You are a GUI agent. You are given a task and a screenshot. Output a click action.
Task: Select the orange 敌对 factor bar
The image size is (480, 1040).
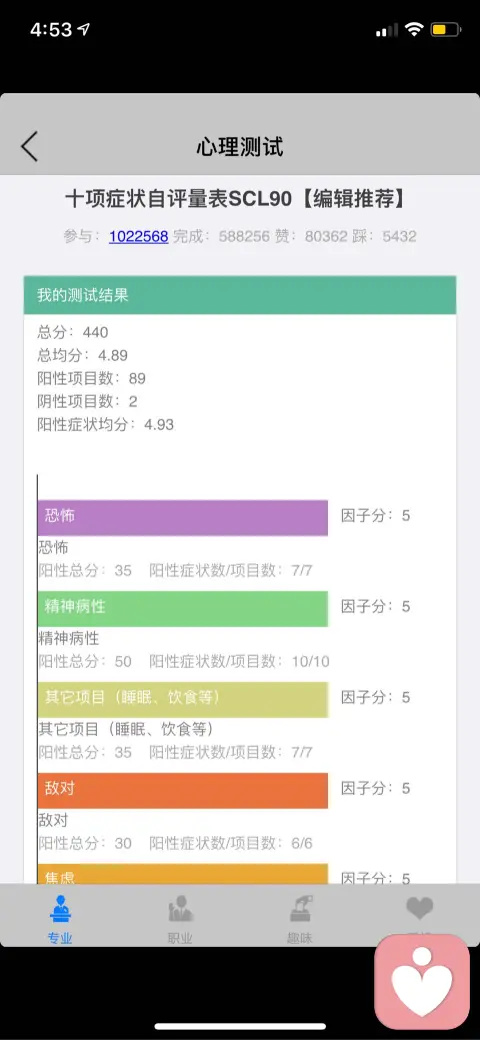coord(182,790)
